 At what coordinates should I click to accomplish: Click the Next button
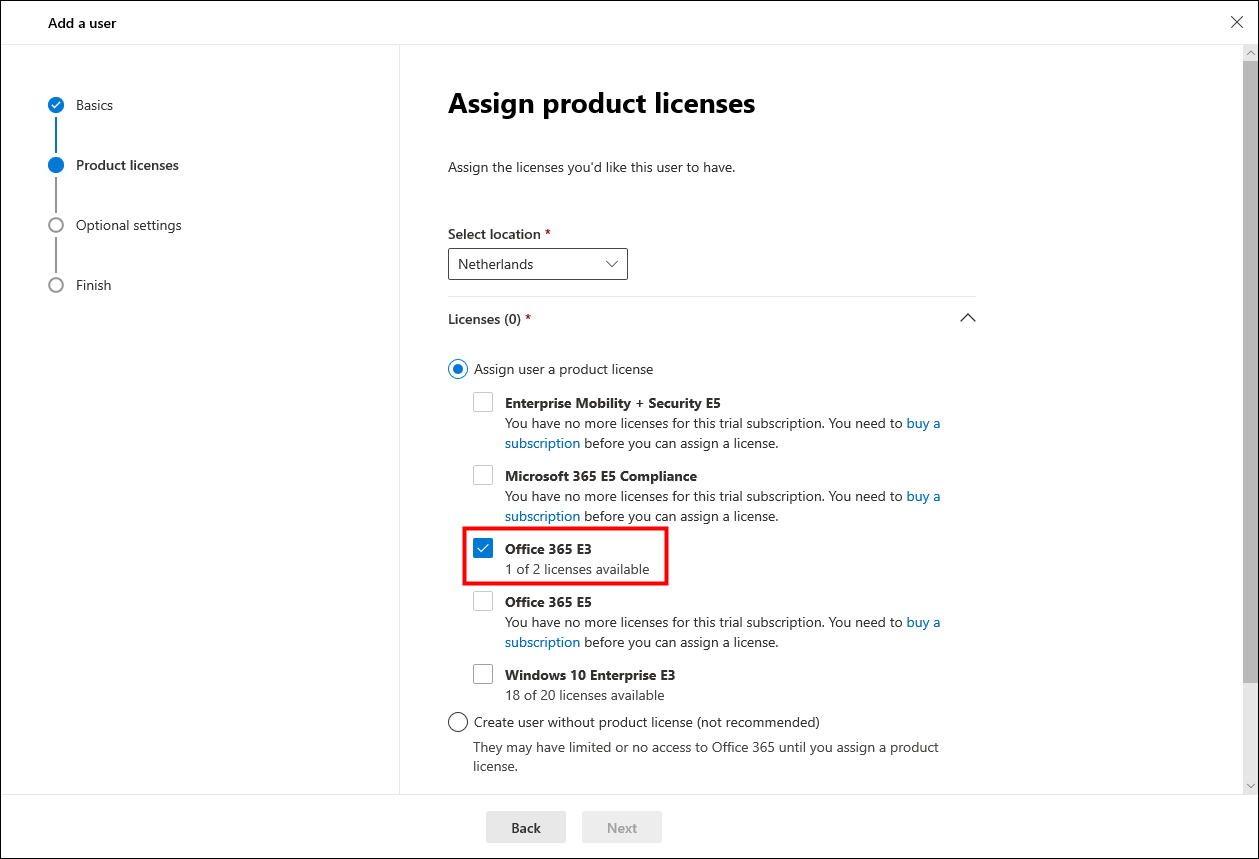click(x=622, y=827)
